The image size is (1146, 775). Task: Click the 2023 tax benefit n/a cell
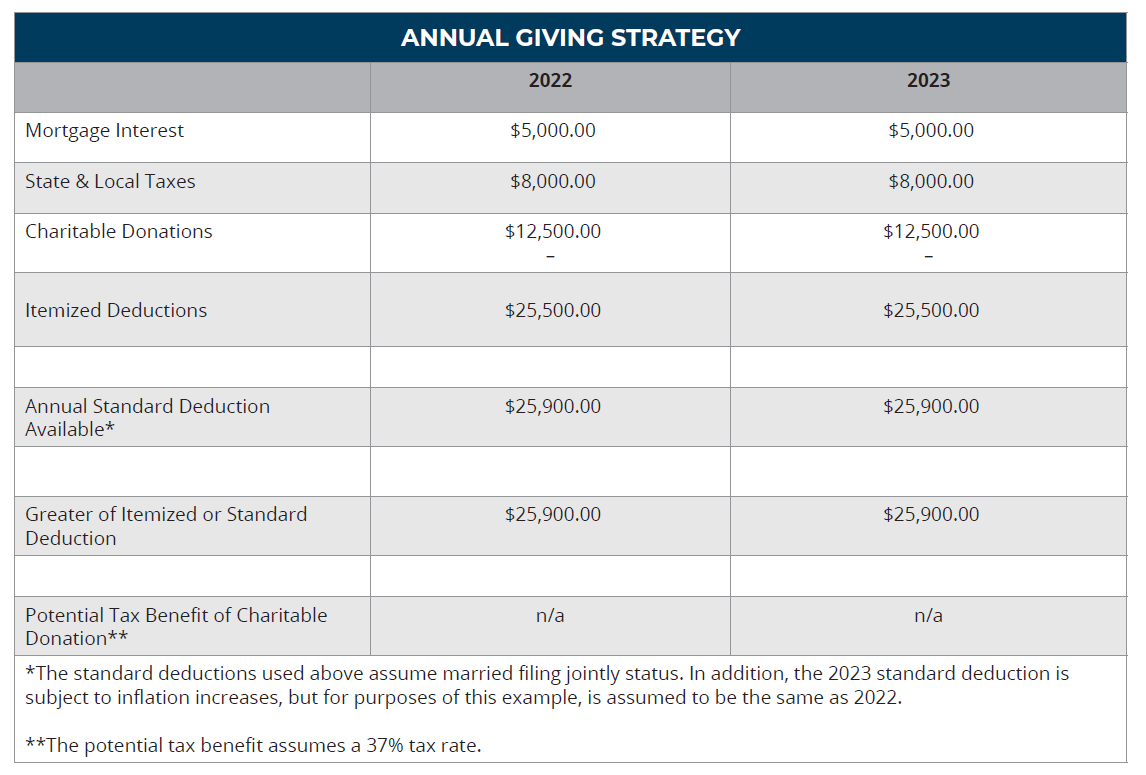click(x=928, y=616)
